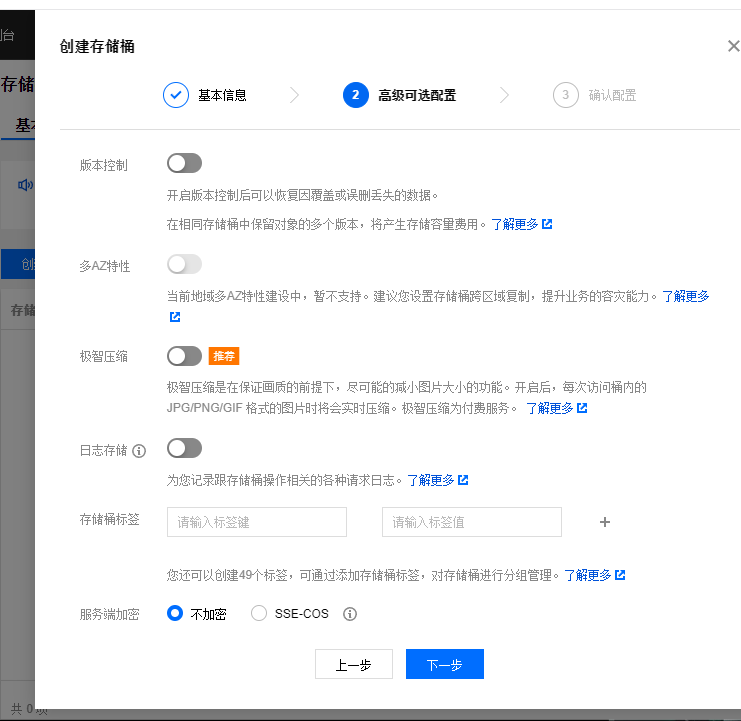Choose SSE-COS server-side encryption
Viewport: 741px width, 721px height.
point(259,614)
